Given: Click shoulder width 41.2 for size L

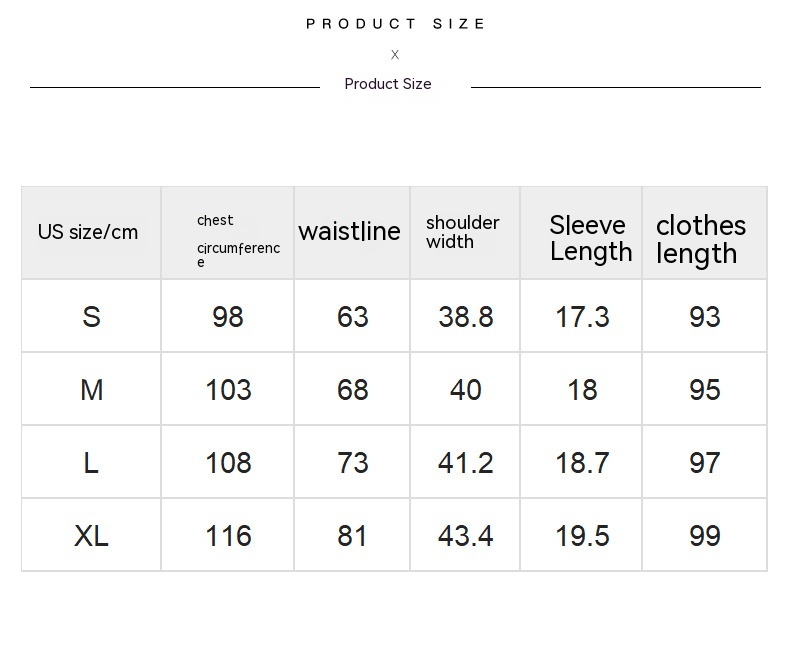Looking at the screenshot, I should coord(465,463).
